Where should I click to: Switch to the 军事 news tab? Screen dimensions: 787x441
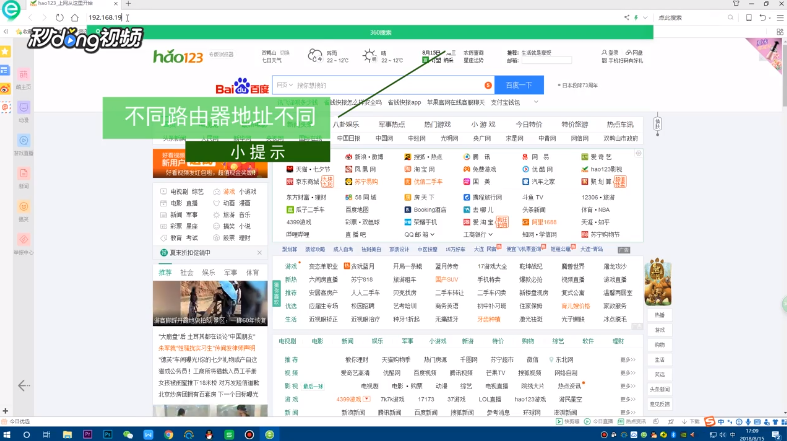(230, 272)
